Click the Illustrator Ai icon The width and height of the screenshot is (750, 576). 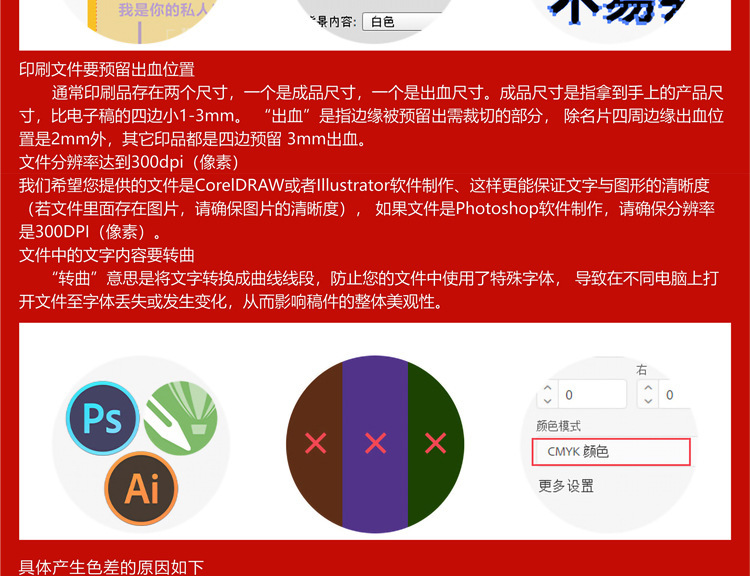pyautogui.click(x=142, y=488)
